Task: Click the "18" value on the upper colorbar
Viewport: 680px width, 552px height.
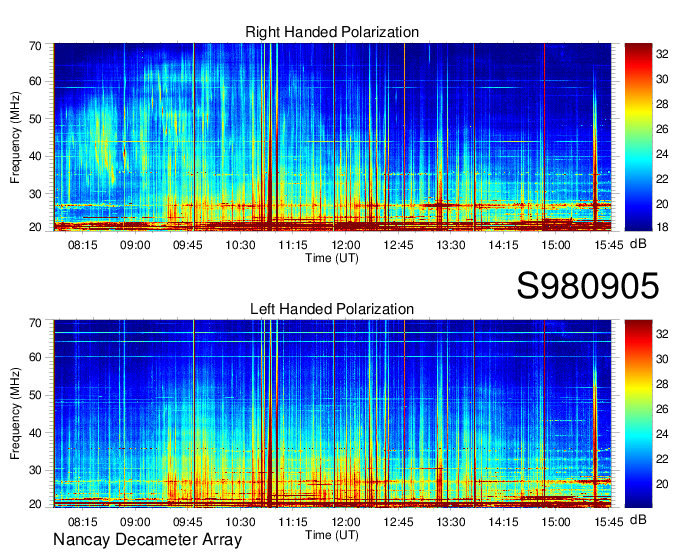Action: point(662,226)
